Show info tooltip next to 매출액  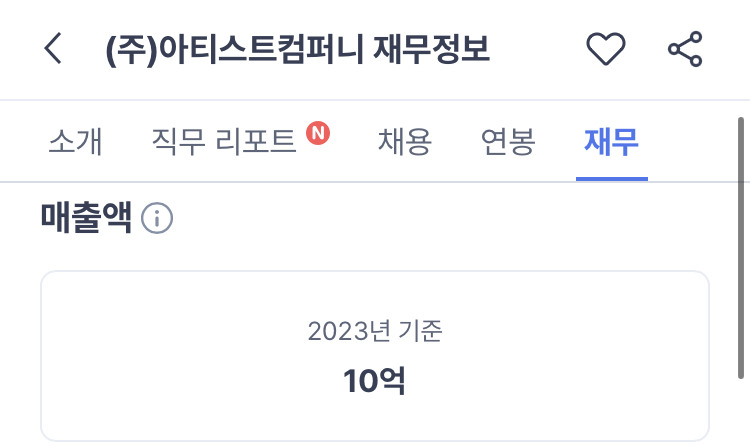(x=157, y=218)
